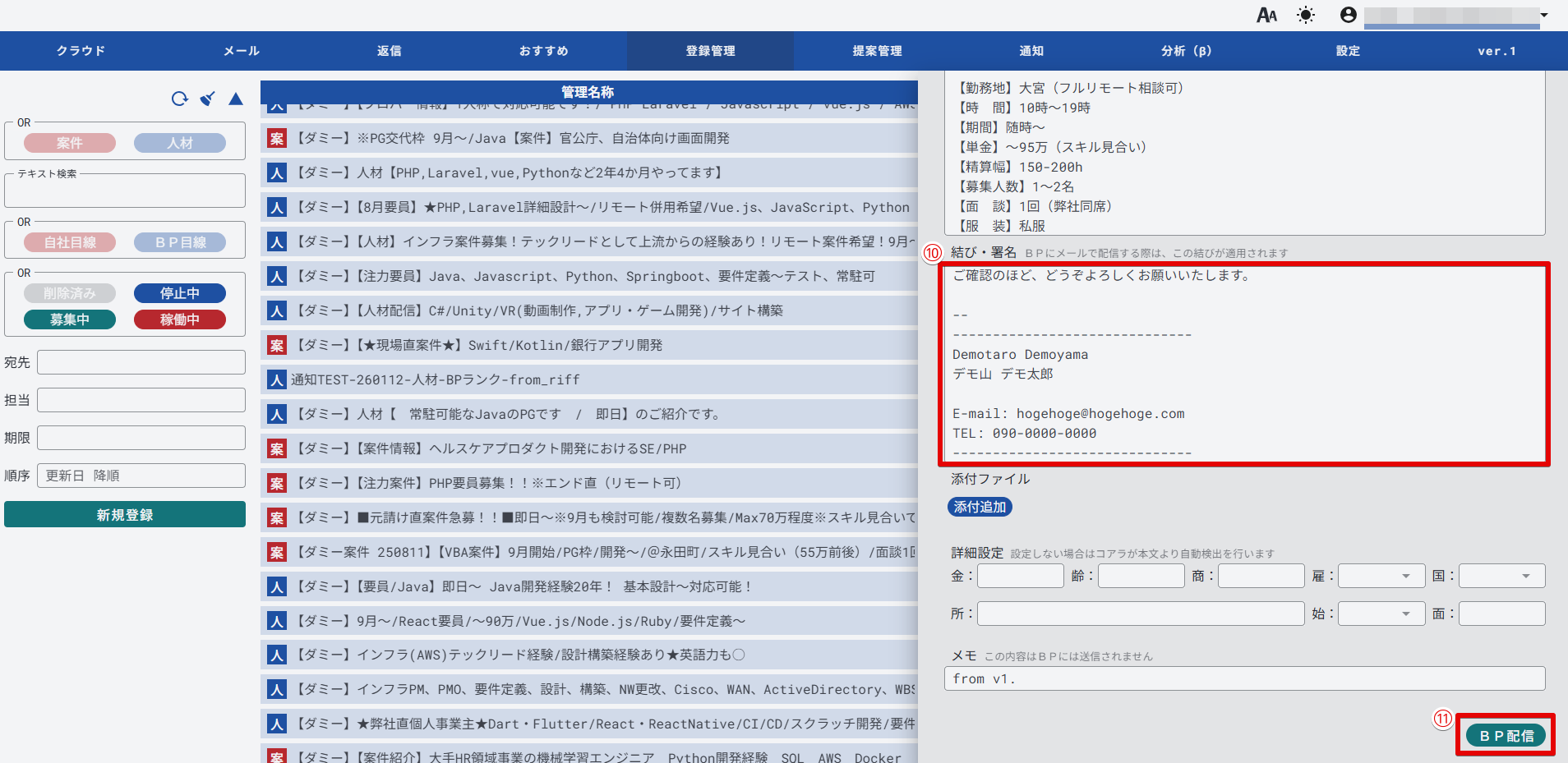Click the reload icon above filters
Image resolution: width=1568 pixels, height=763 pixels.
179,99
